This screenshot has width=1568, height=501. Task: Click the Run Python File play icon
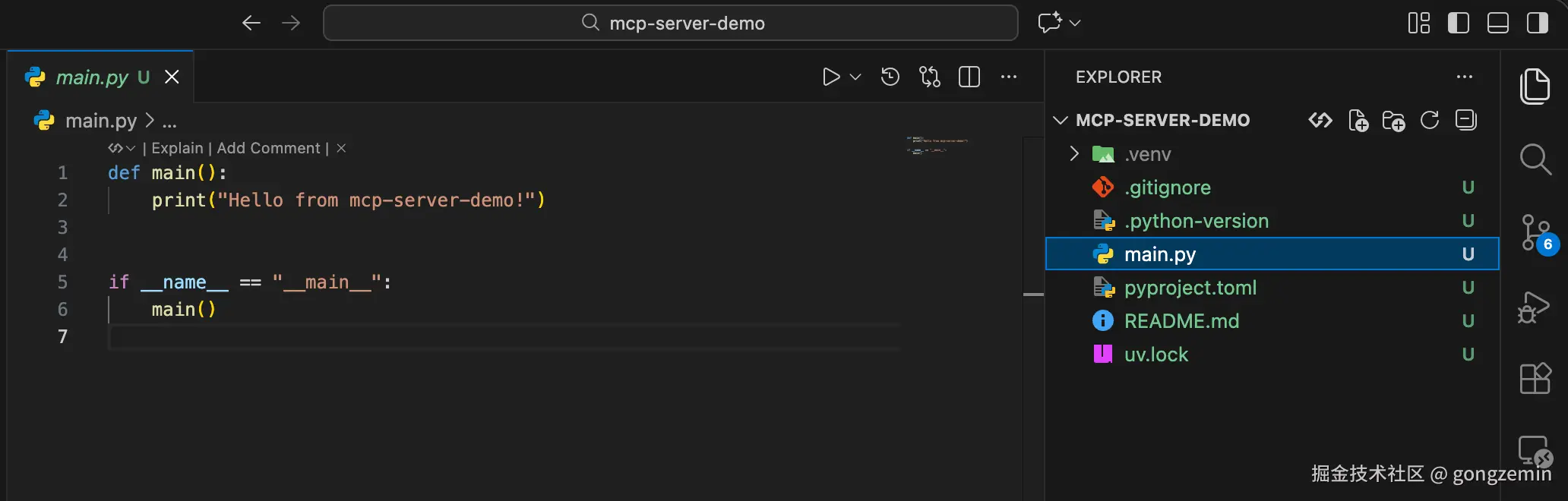(x=831, y=77)
